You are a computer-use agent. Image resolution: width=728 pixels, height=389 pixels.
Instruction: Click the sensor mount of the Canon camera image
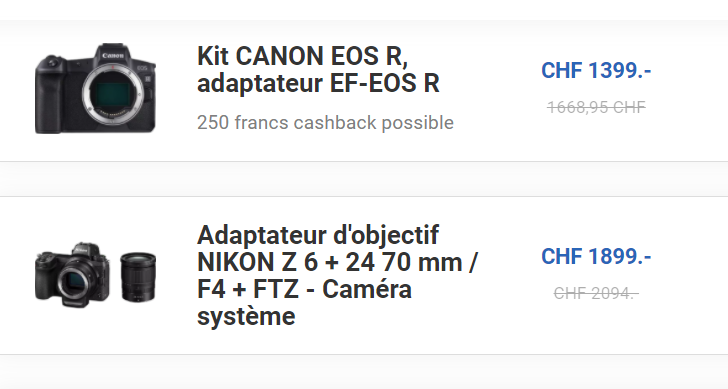(114, 95)
